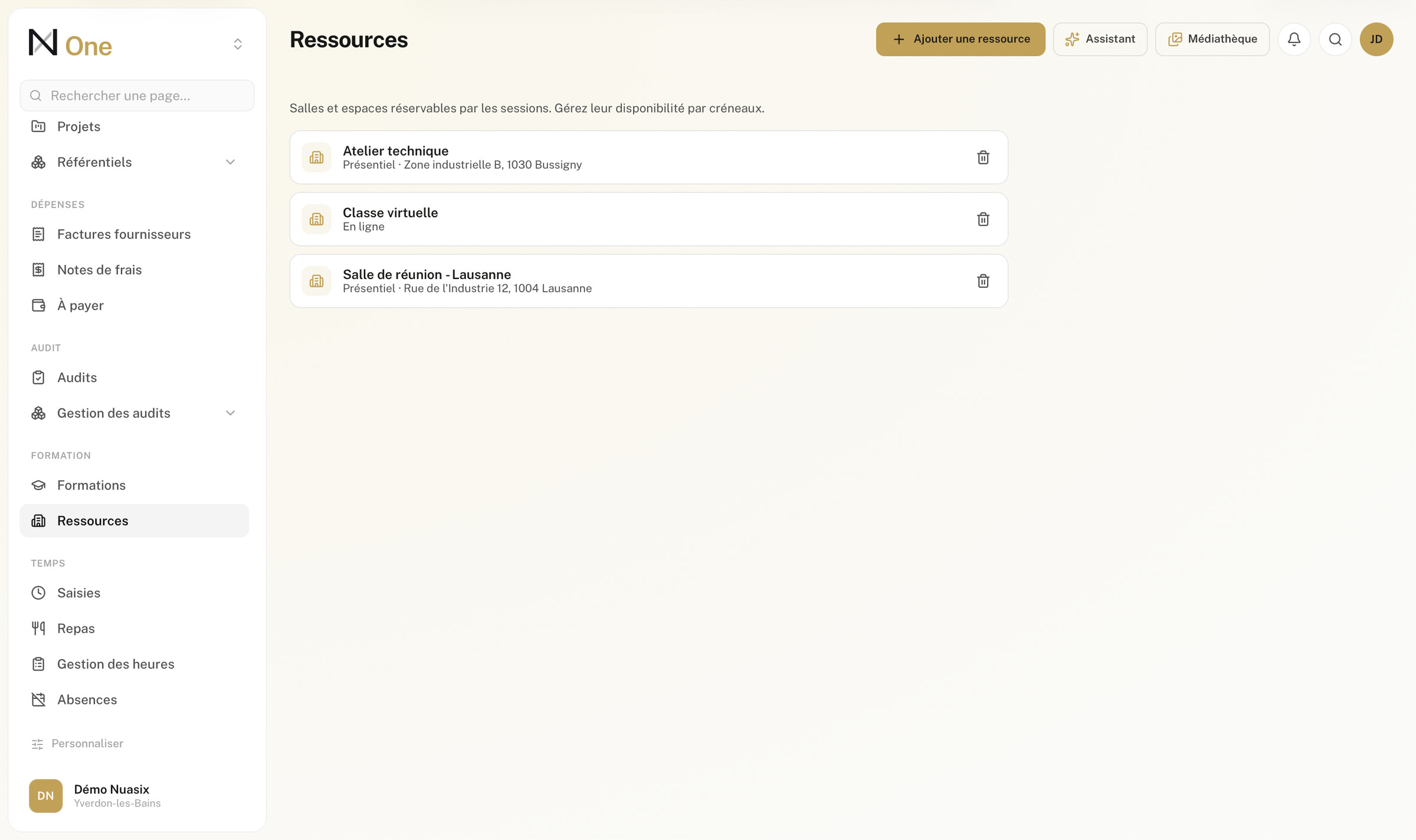Toggle the workspace switcher arrows

[x=238, y=44]
